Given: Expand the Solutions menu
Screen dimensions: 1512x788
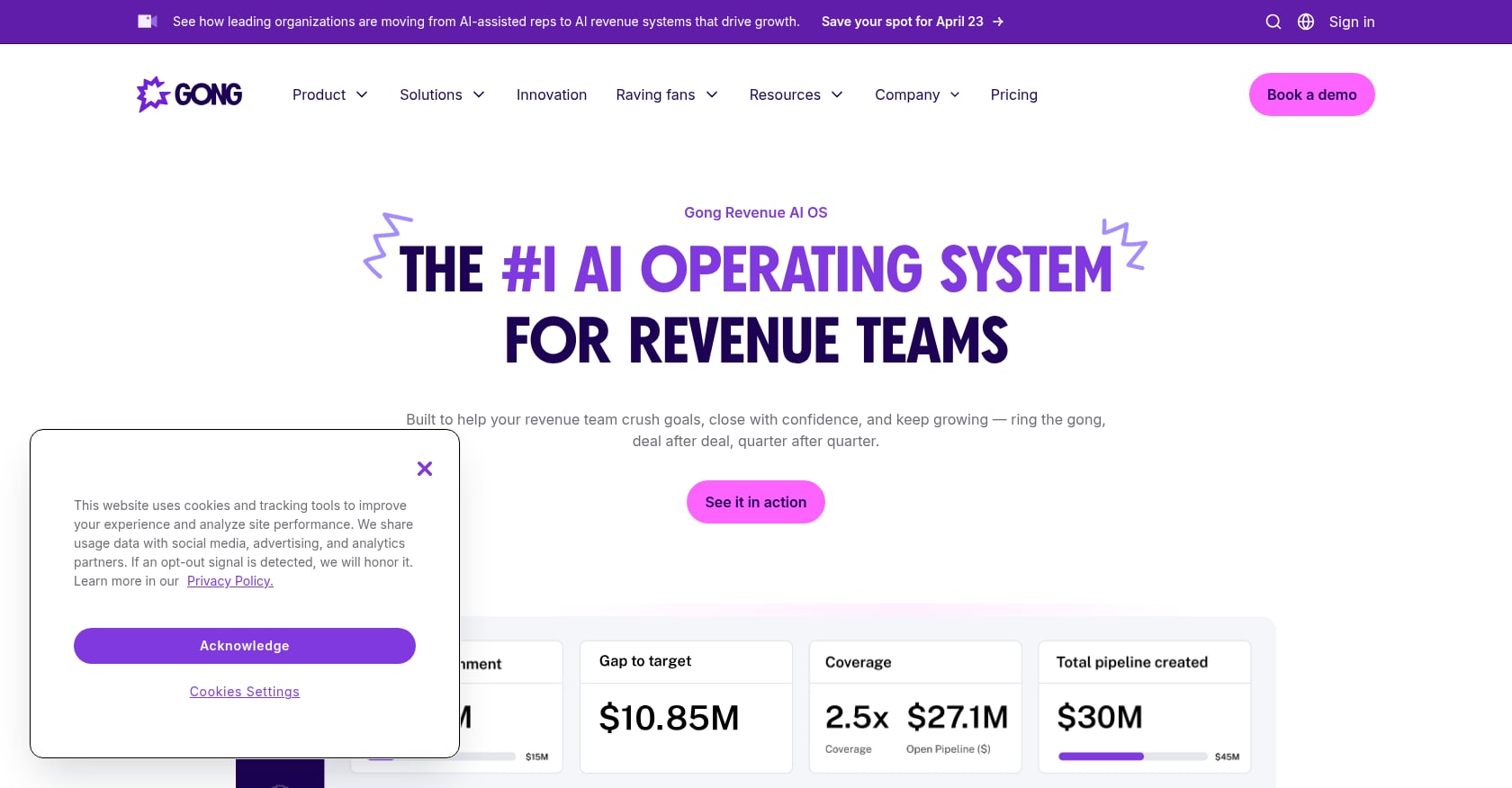Looking at the screenshot, I should [x=443, y=94].
